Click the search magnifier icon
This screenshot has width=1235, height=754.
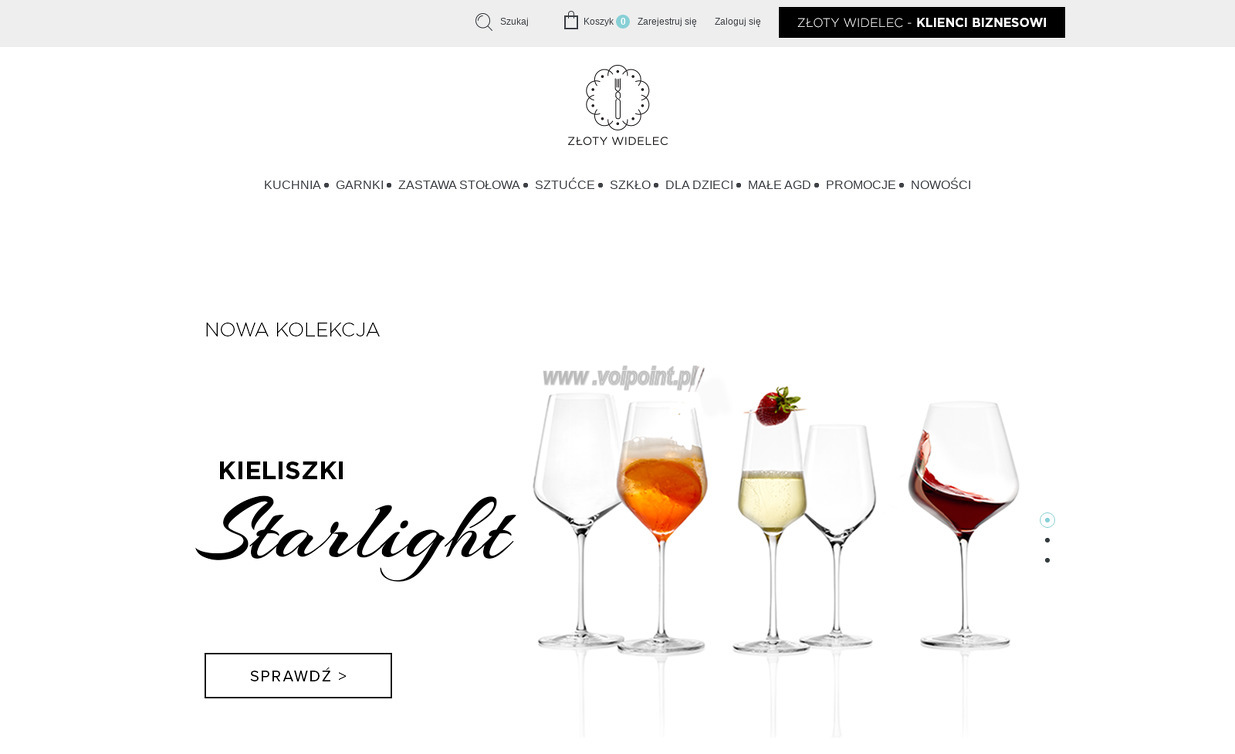[484, 22]
